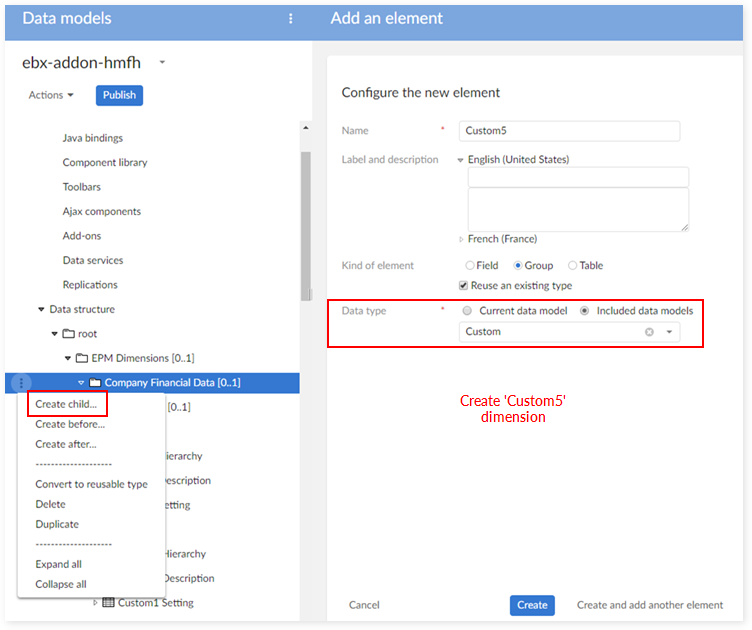This screenshot has height=630, width=752.
Task: Open the Data type dropdown list
Action: [669, 332]
